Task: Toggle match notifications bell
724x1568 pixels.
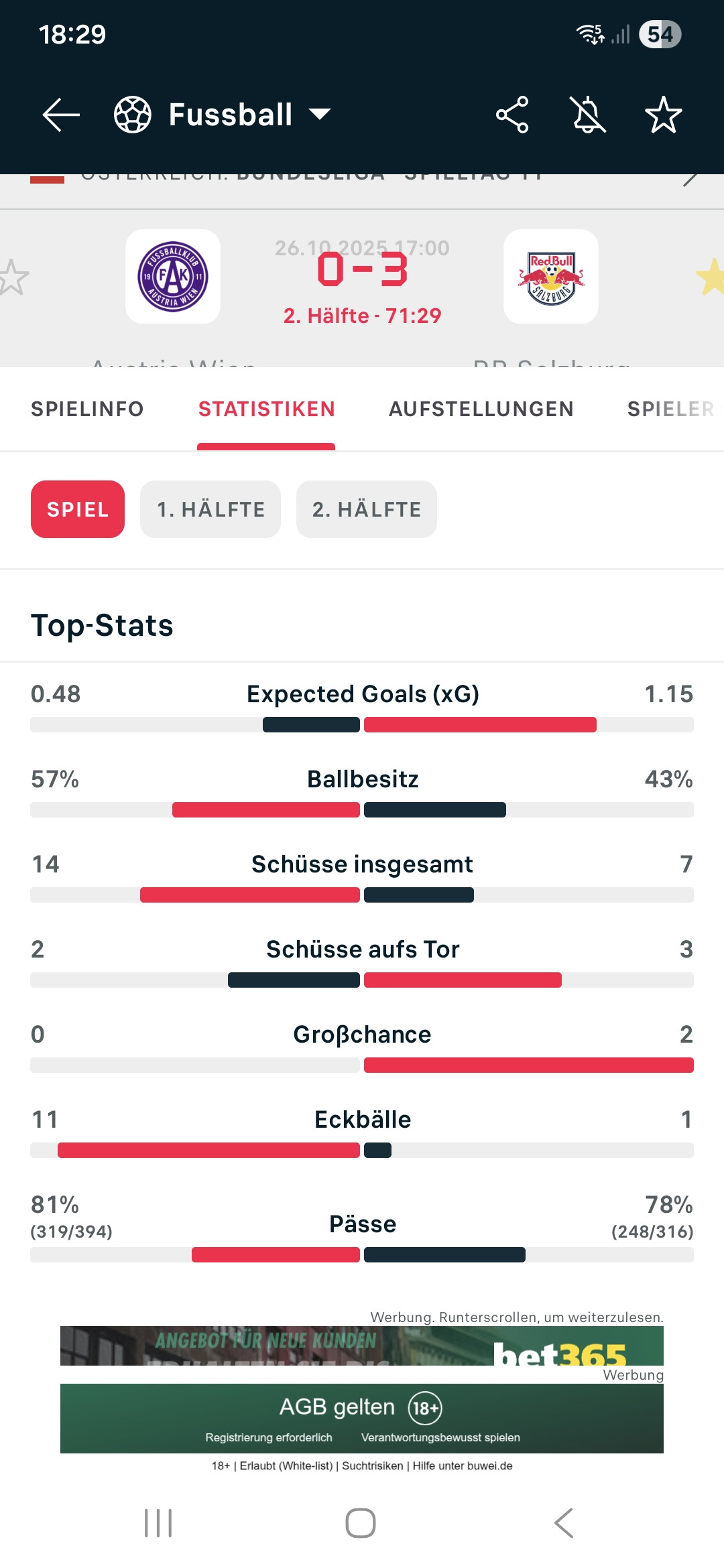Action: pos(588,115)
